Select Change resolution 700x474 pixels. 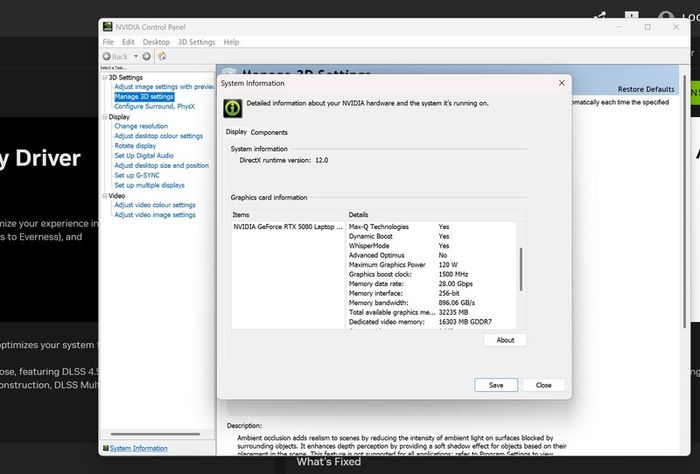[x=141, y=126]
